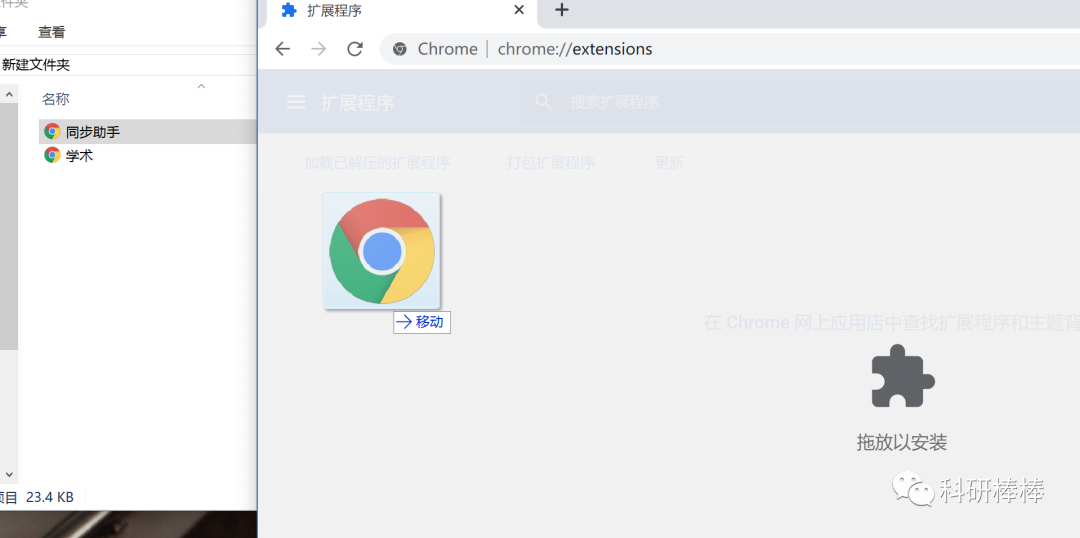
Task: Click the Chrome forward arrow
Action: [x=318, y=49]
